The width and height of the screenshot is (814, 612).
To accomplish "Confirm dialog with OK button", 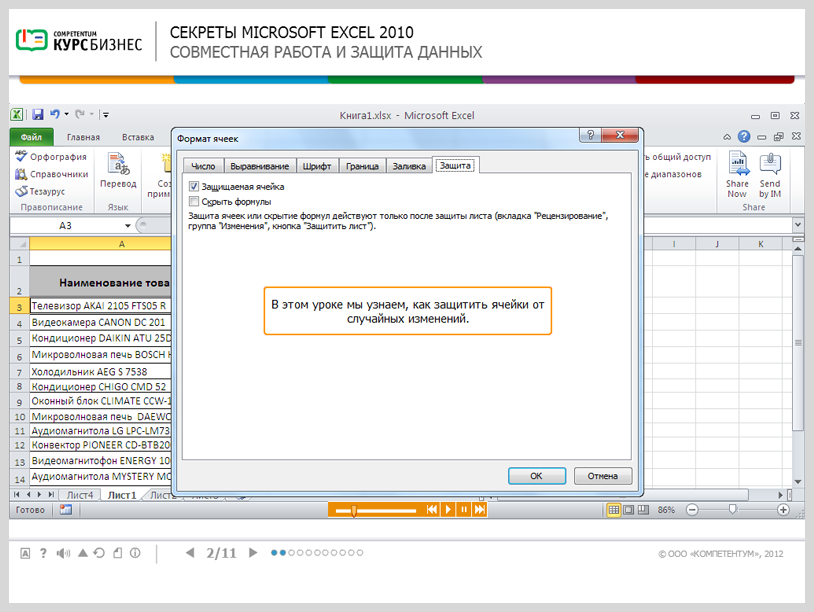I will [x=536, y=475].
